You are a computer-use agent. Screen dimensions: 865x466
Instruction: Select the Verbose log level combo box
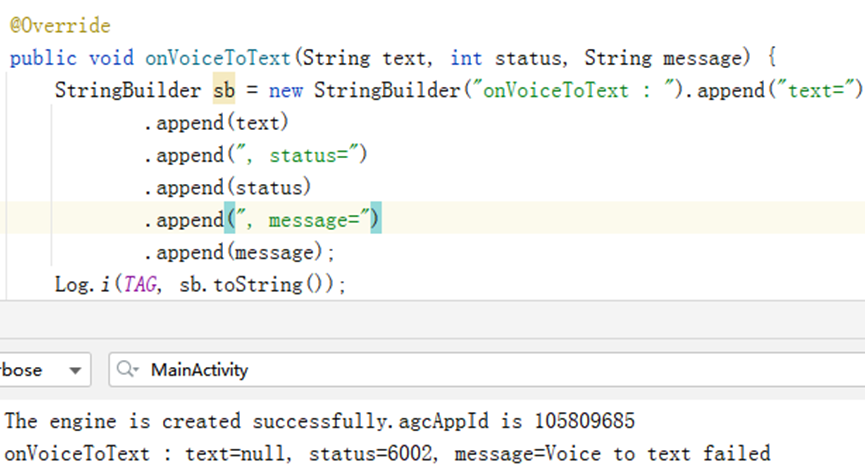[45, 369]
